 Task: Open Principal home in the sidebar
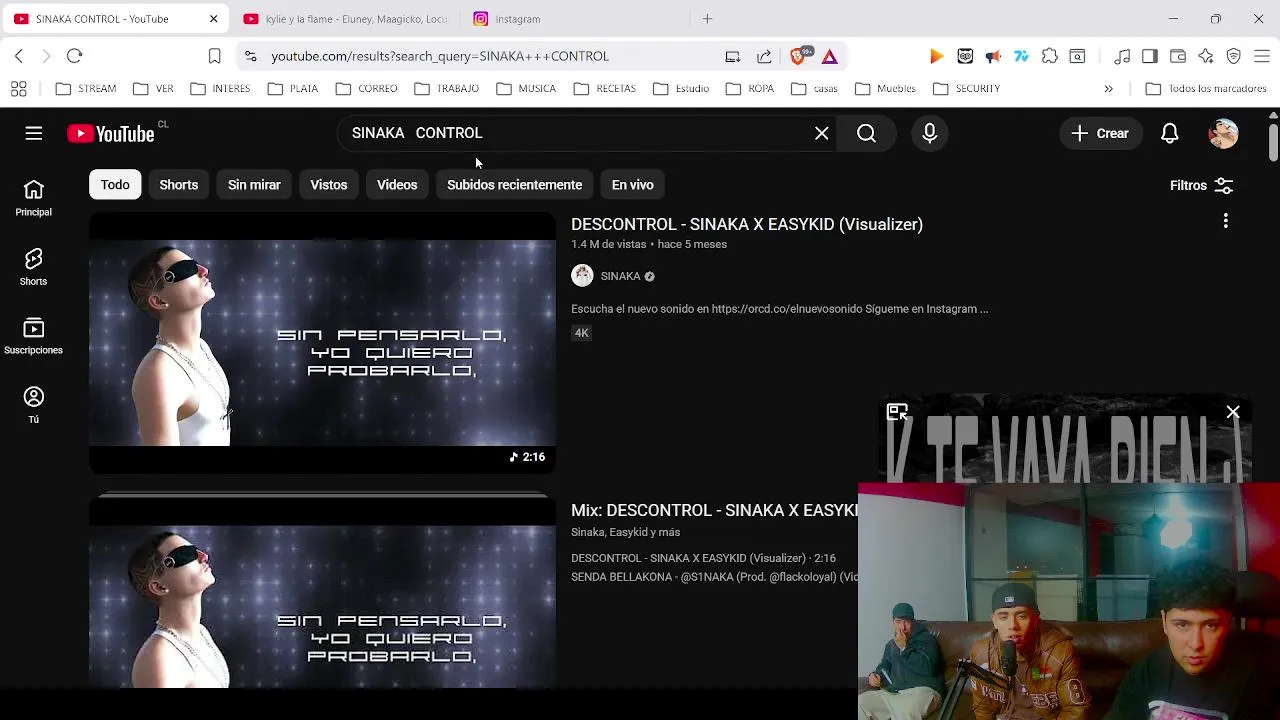pos(33,198)
